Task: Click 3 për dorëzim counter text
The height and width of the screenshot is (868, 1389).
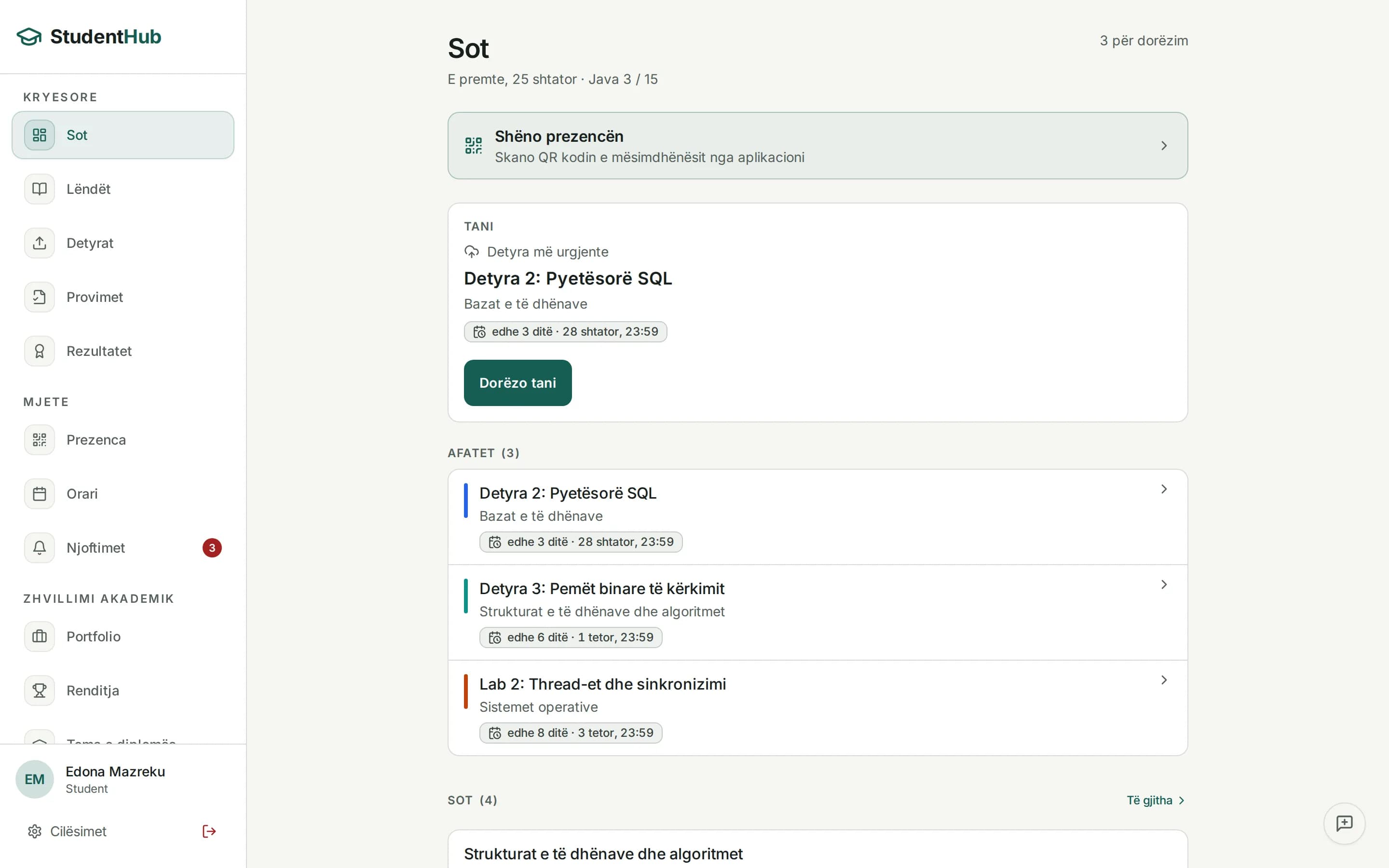Action: [1144, 41]
